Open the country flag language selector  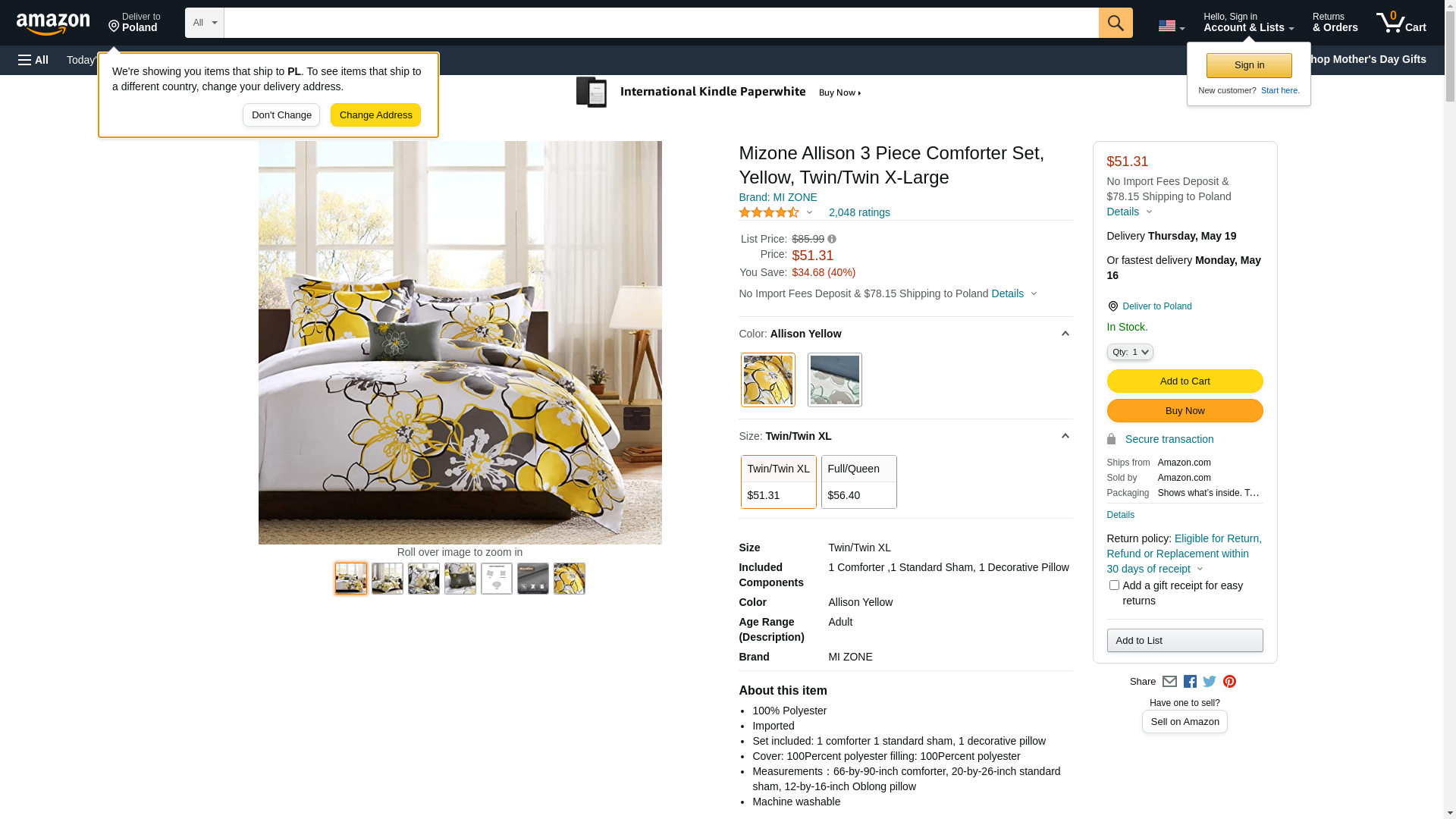coord(1171,26)
